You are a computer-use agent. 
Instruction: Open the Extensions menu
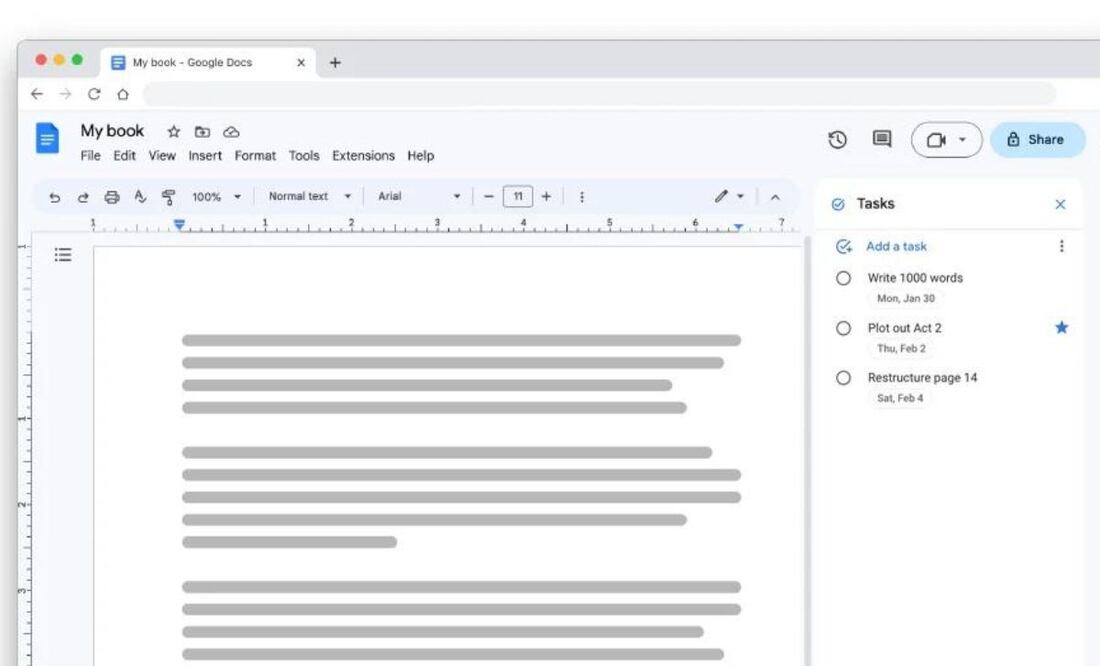[x=363, y=156]
